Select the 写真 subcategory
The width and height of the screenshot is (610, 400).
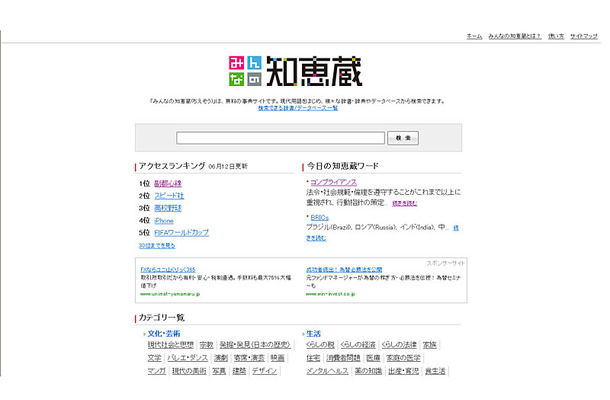tap(219, 371)
